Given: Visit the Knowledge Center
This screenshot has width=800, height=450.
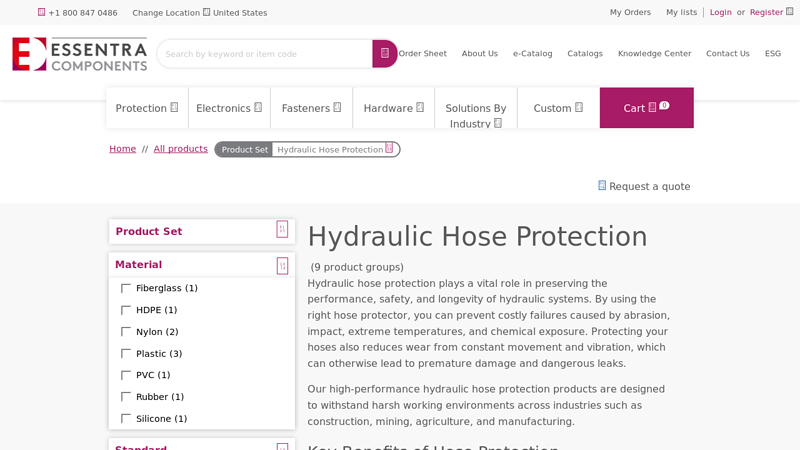Looking at the screenshot, I should 655,53.
